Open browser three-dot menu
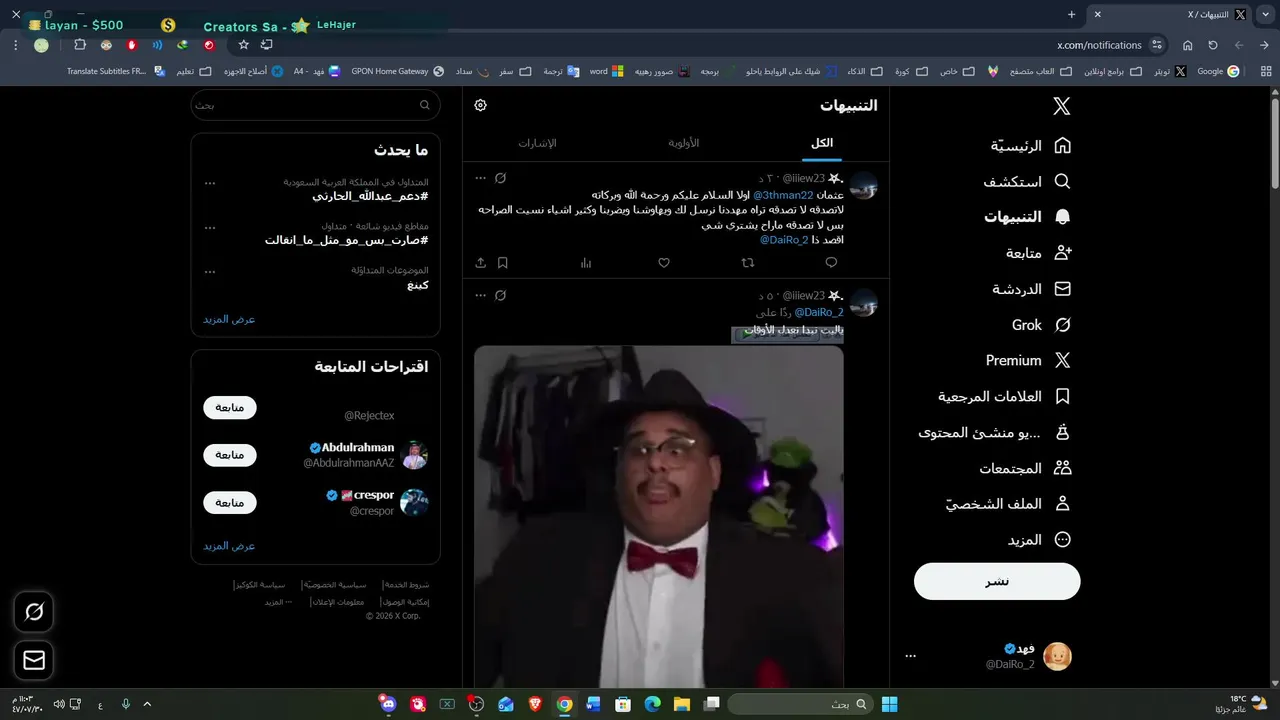 coord(15,45)
